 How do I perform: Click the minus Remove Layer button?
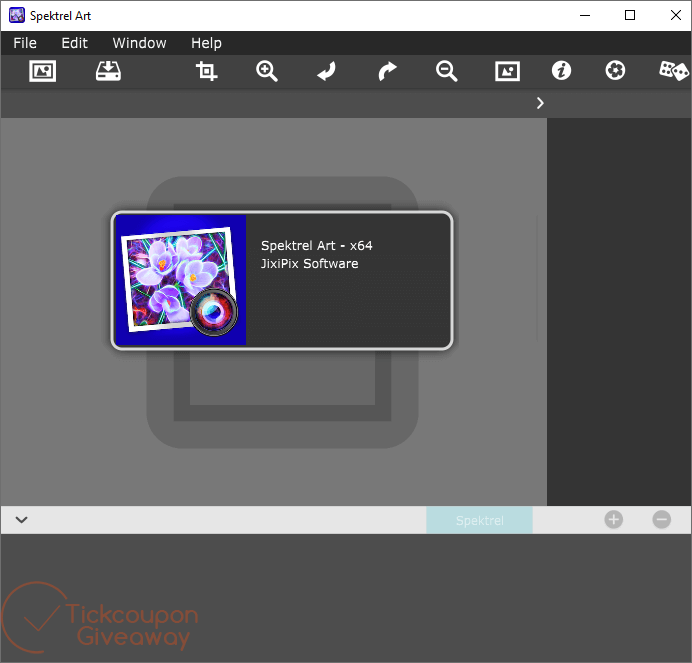662,520
